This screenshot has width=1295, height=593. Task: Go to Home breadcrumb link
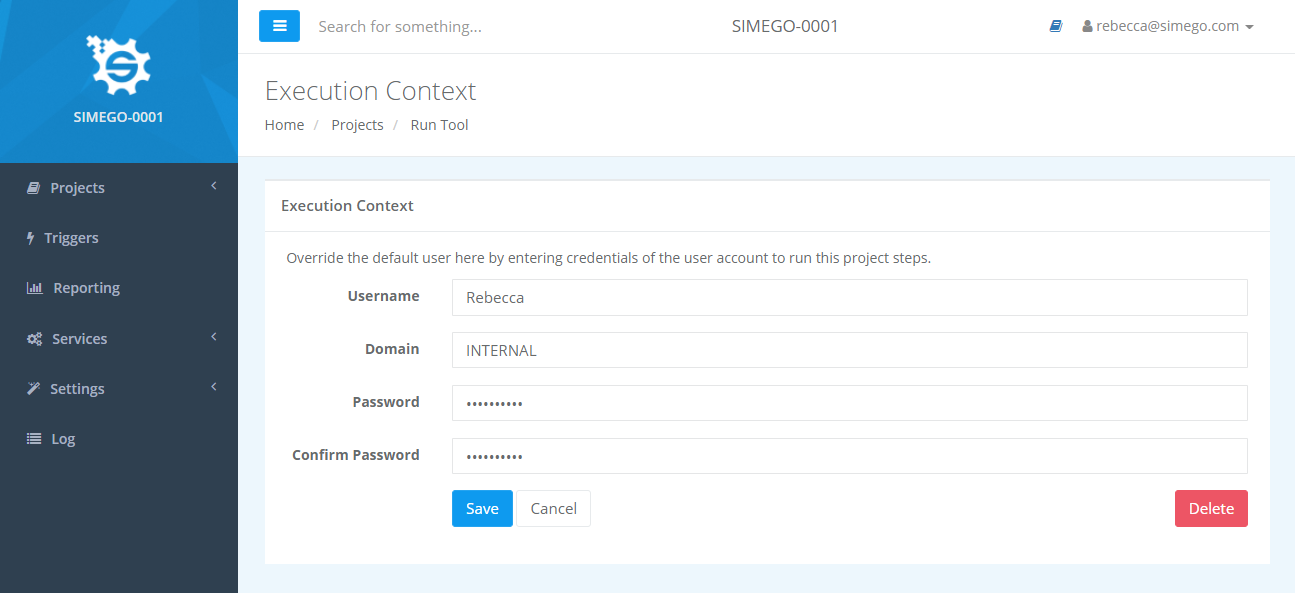[x=284, y=125]
